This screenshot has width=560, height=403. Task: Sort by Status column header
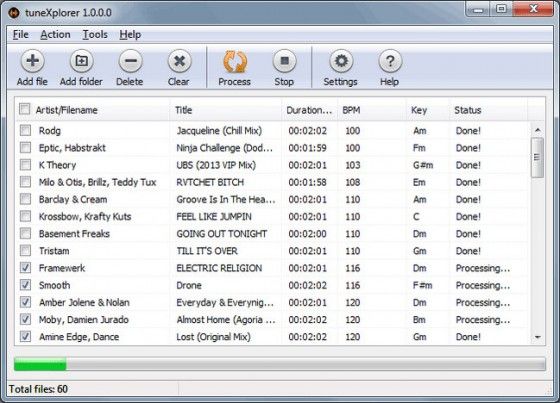(x=468, y=110)
